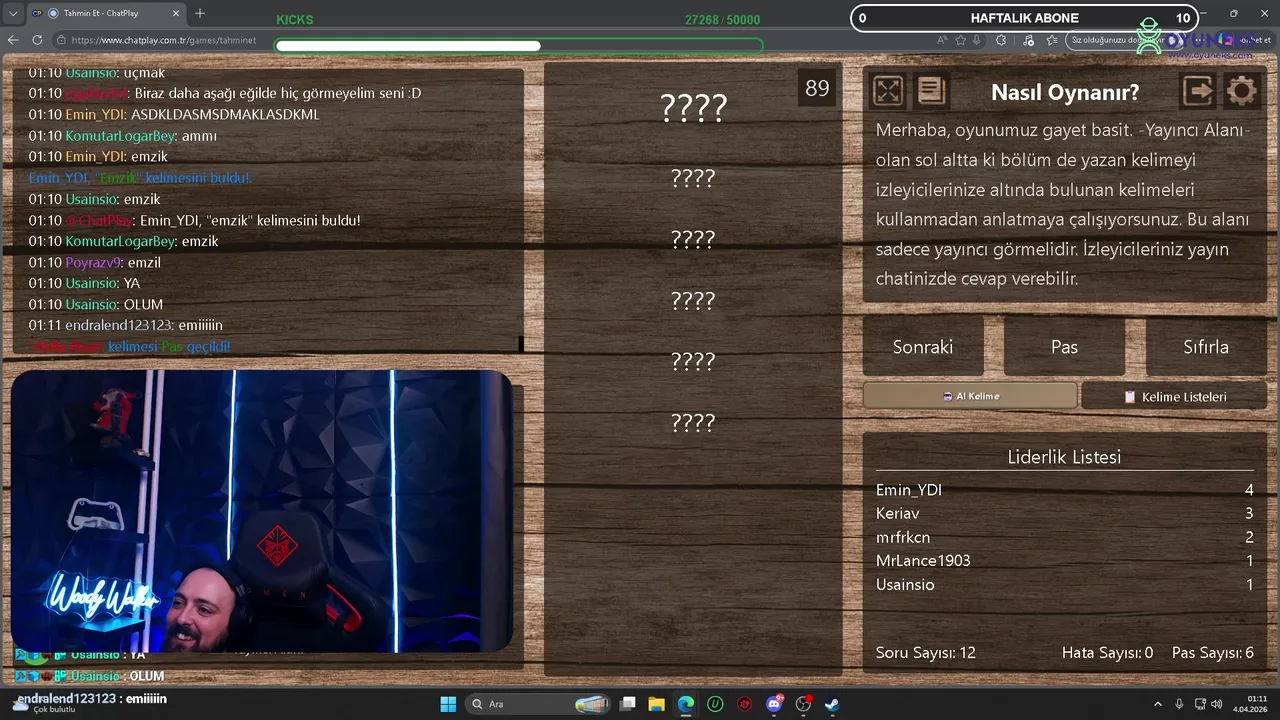
Task: Add this page to favorites star
Action: (x=961, y=40)
